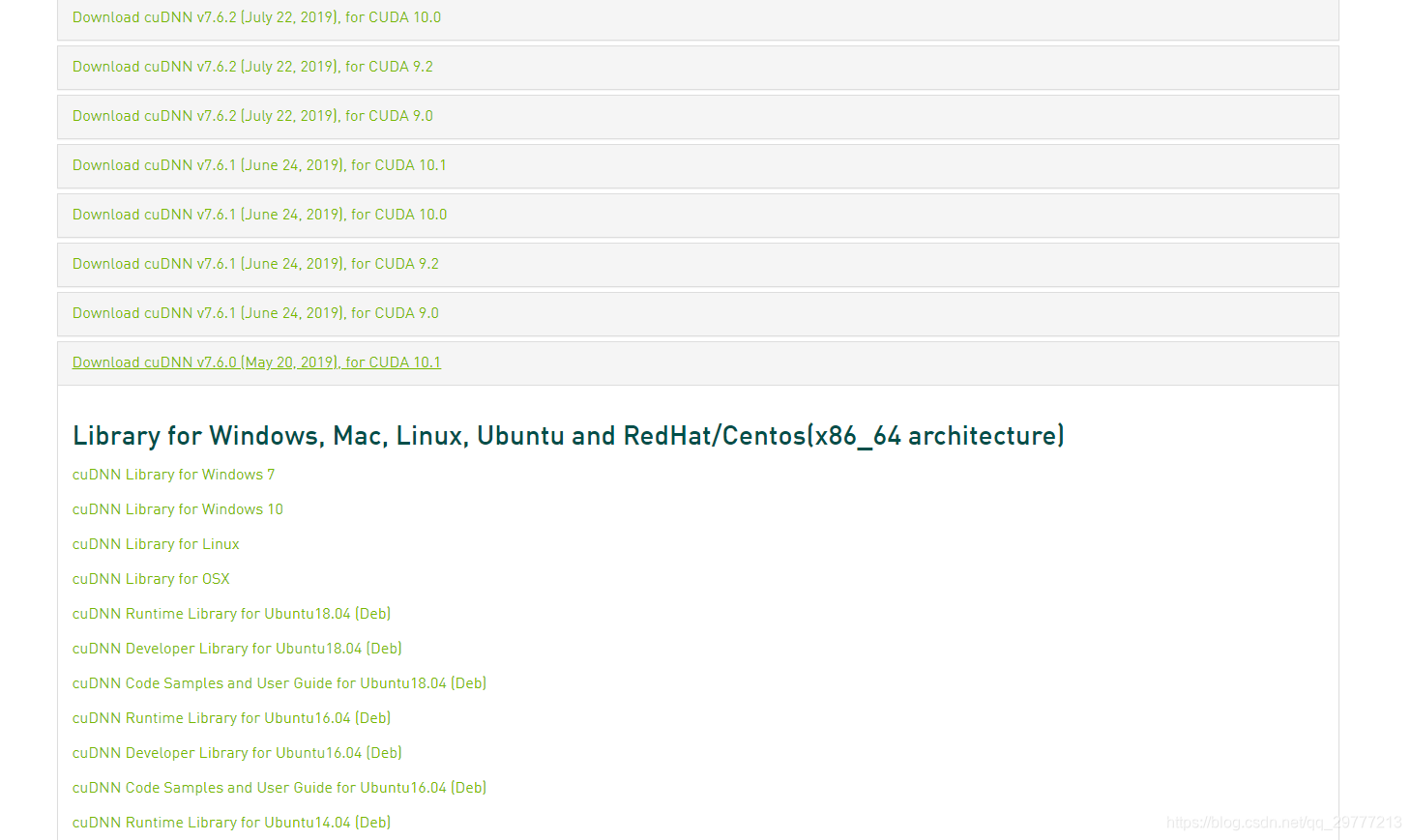Download cuDNN Runtime Library for Ubuntu18.04
This screenshot has width=1411, height=840.
231,614
